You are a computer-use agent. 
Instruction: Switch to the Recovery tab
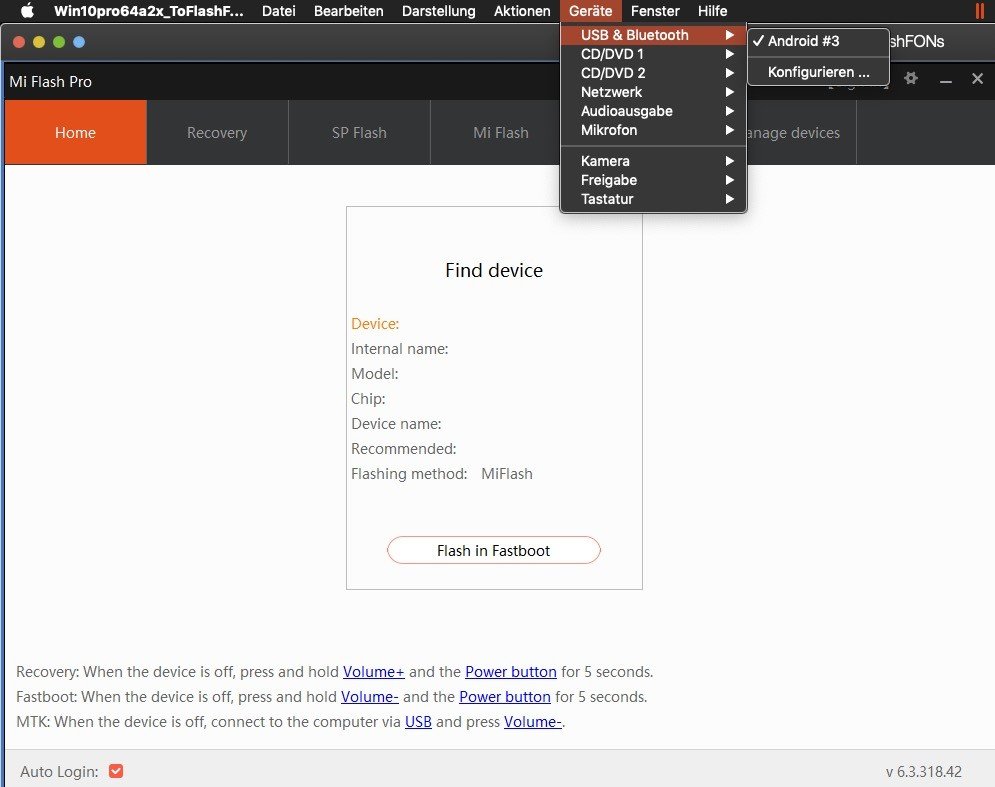[217, 132]
